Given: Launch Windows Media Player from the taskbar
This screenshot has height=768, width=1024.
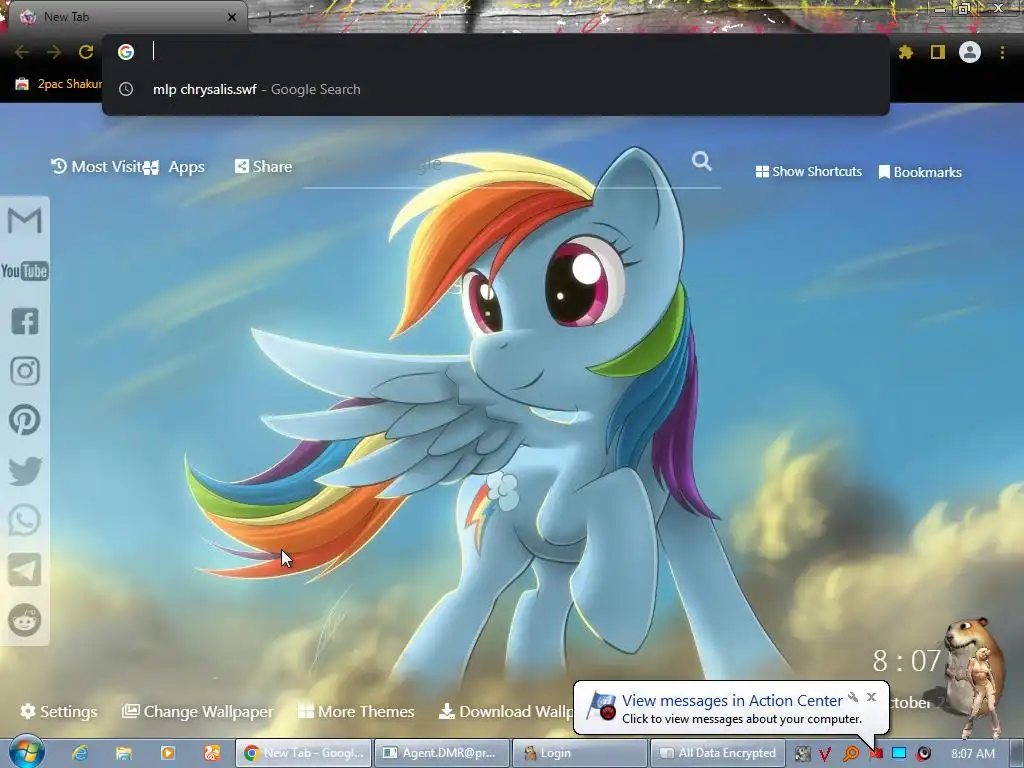Looking at the screenshot, I should click(x=168, y=753).
